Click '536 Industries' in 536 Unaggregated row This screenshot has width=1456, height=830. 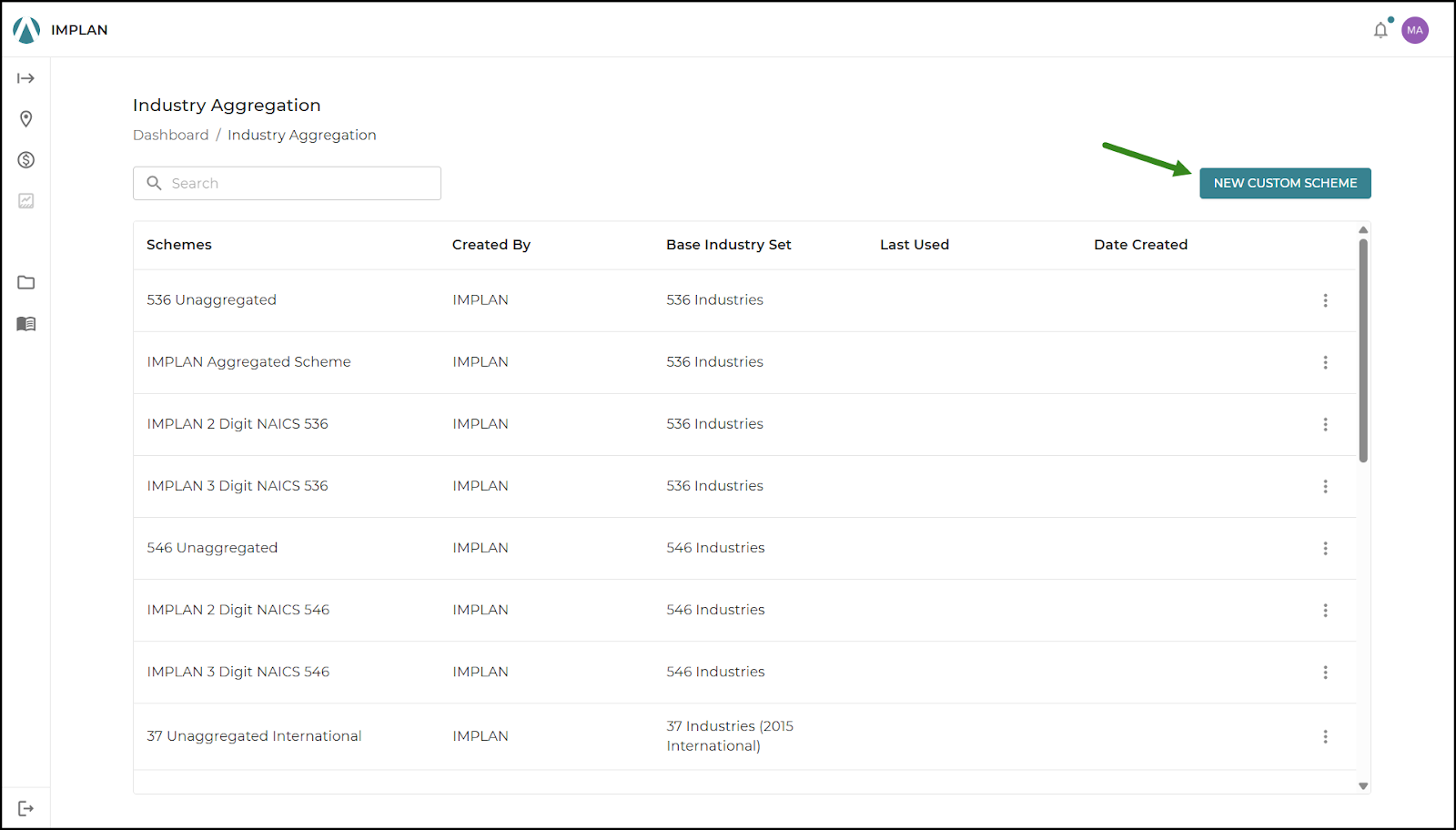pos(714,299)
